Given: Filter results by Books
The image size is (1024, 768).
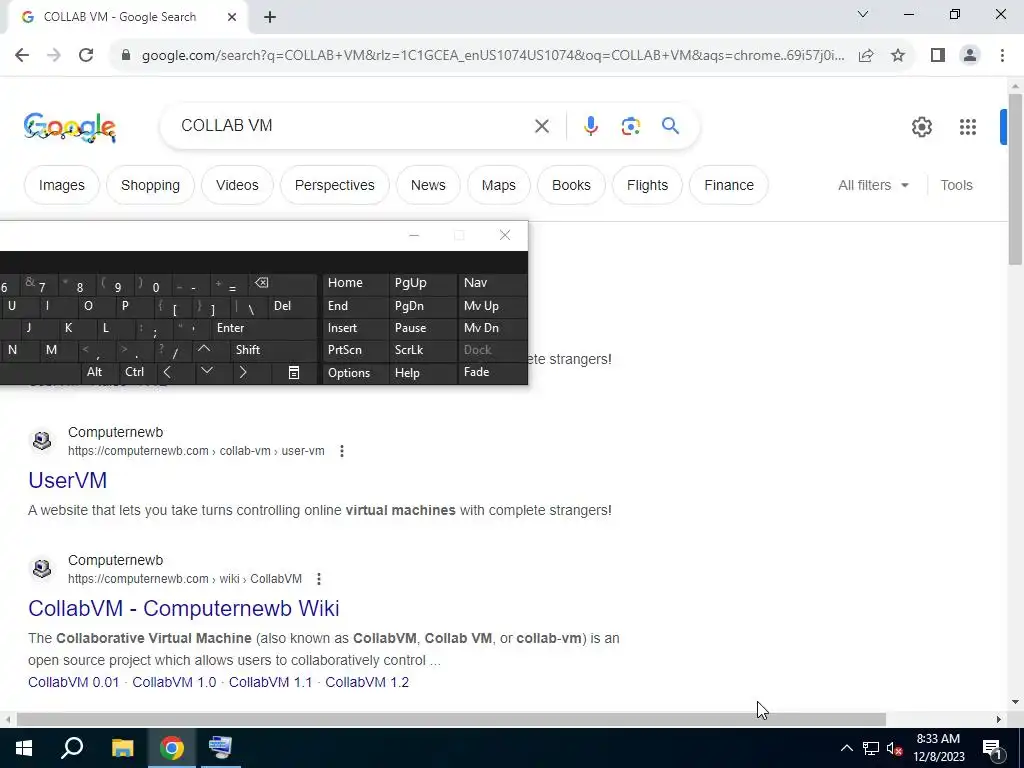Looking at the screenshot, I should [x=571, y=185].
